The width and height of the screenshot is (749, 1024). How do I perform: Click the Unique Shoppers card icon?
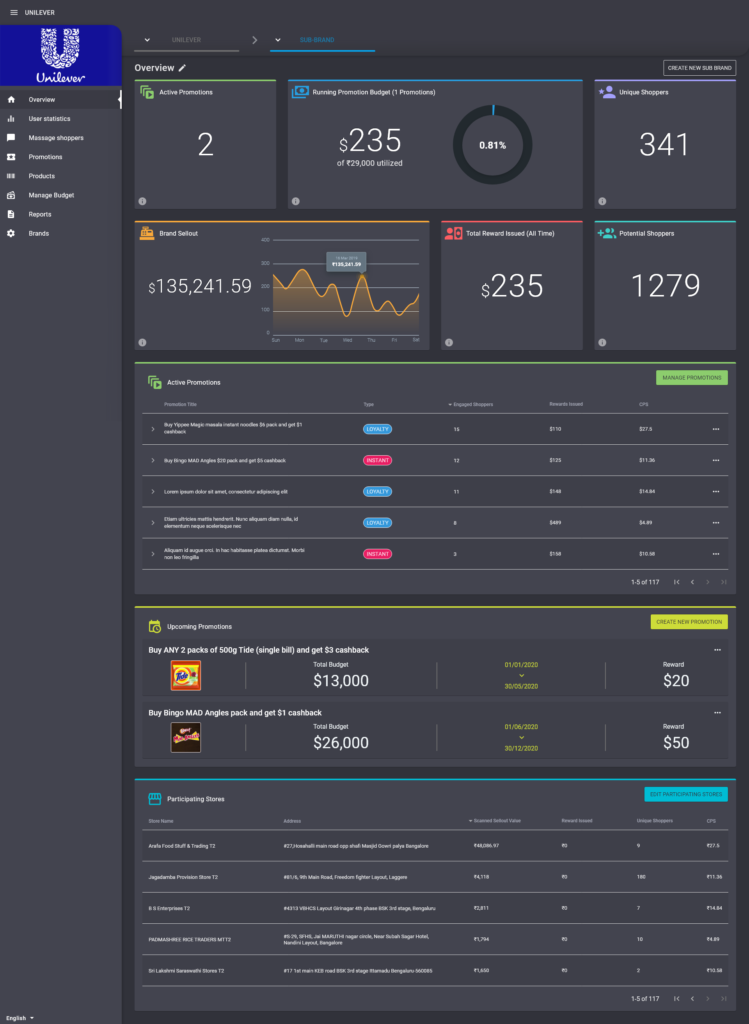pyautogui.click(x=607, y=92)
